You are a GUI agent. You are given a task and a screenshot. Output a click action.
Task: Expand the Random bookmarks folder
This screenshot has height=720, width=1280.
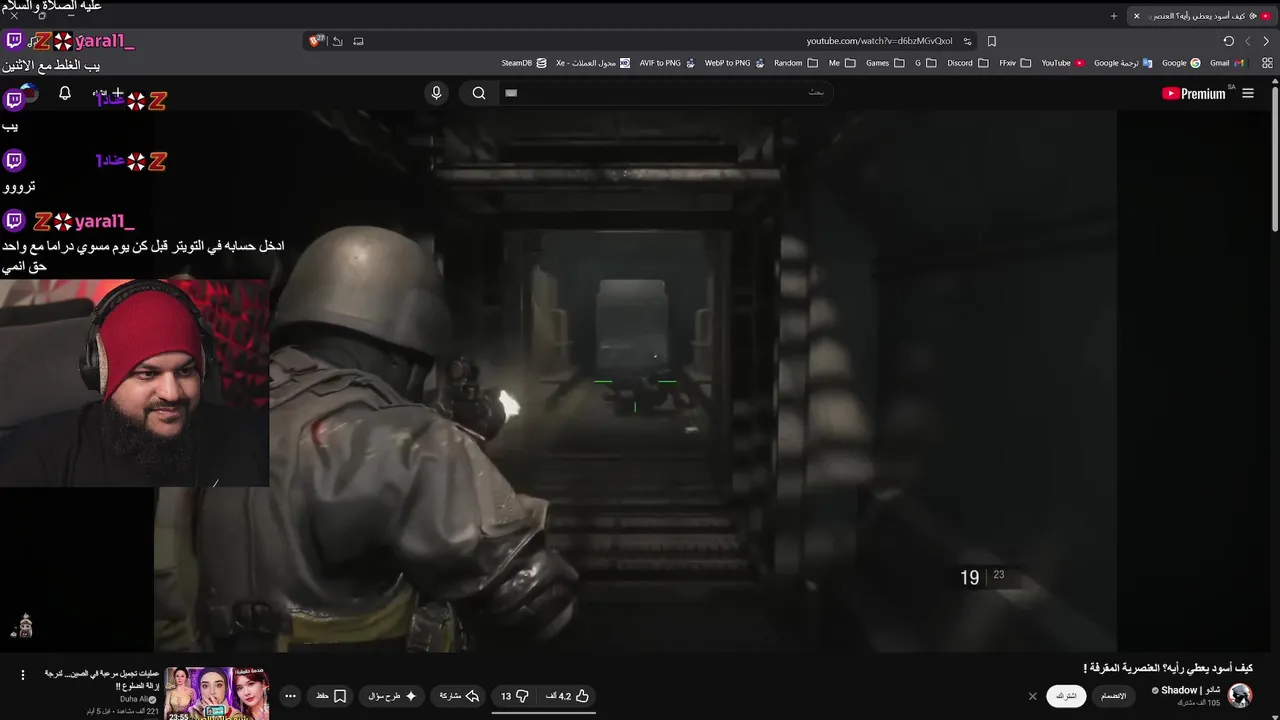pyautogui.click(x=796, y=63)
